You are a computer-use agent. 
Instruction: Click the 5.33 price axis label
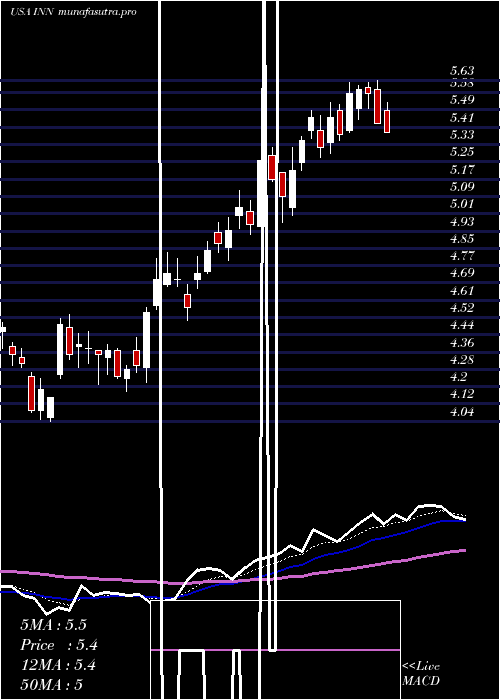pos(462,134)
